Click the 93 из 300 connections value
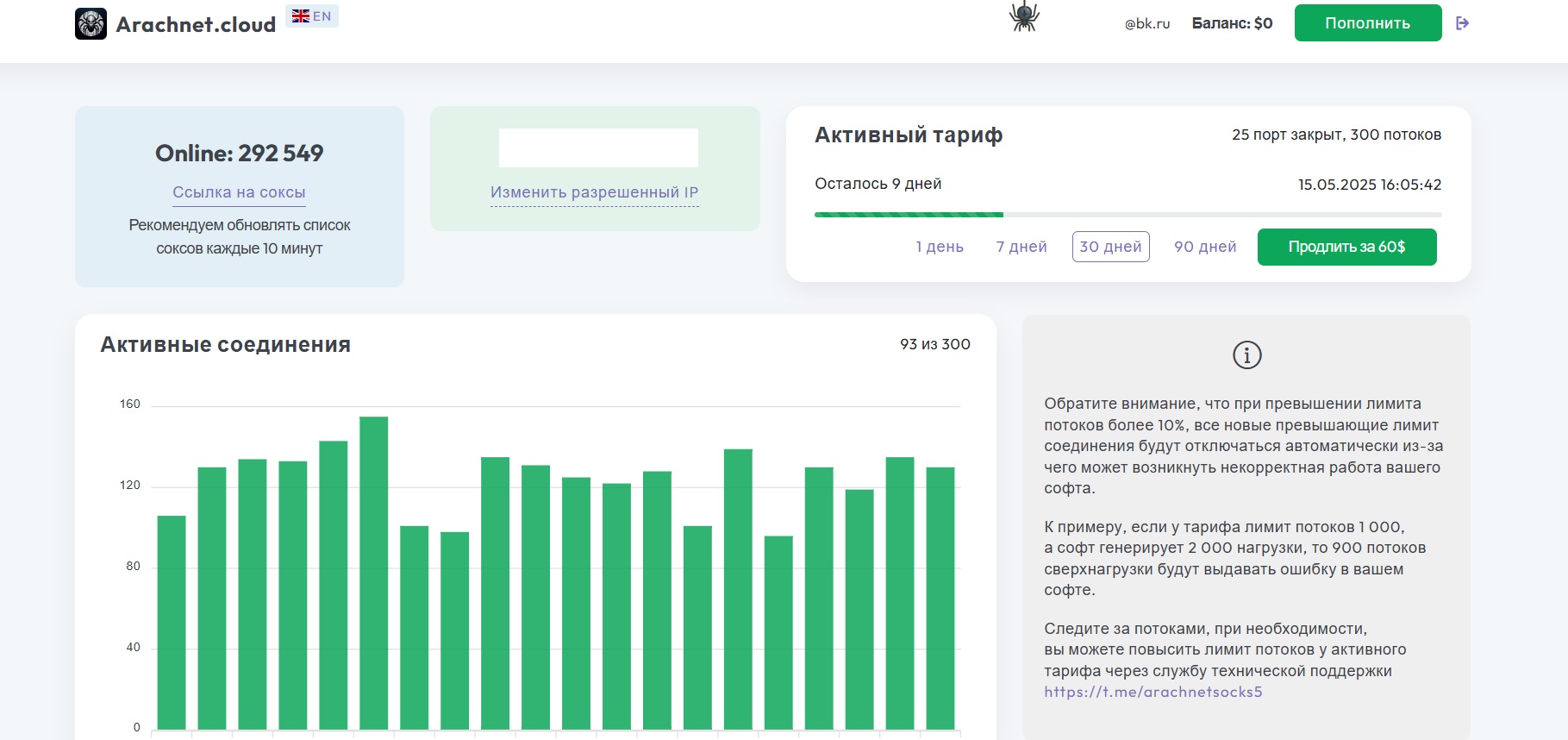 [x=935, y=344]
